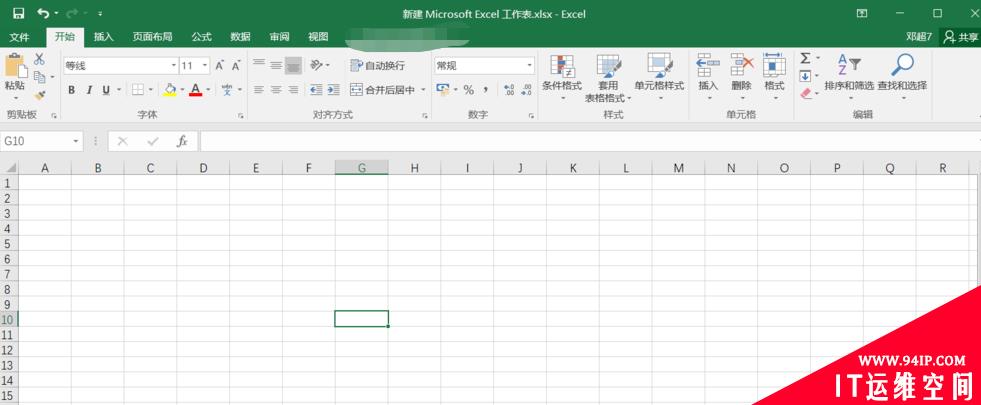Open 套用表格格式 table styles
This screenshot has width=981, height=405.
(608, 77)
